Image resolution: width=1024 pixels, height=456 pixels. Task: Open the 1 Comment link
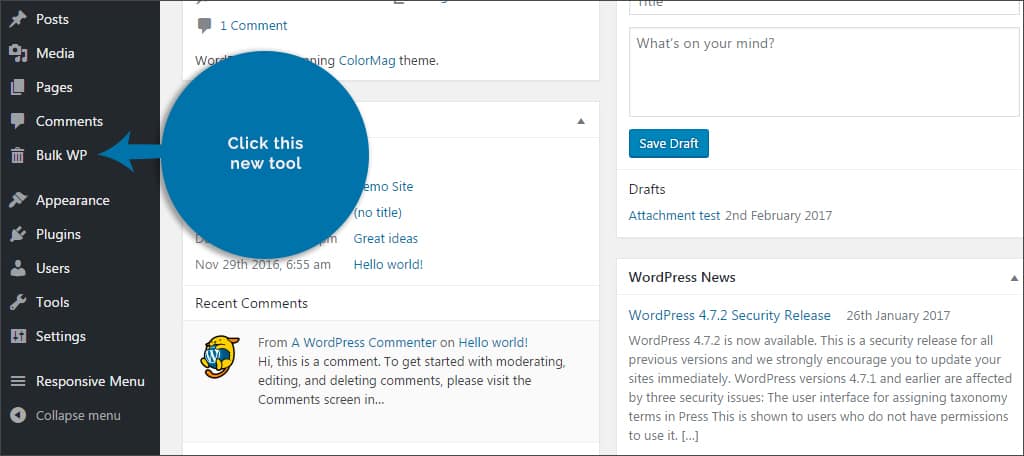(x=253, y=25)
